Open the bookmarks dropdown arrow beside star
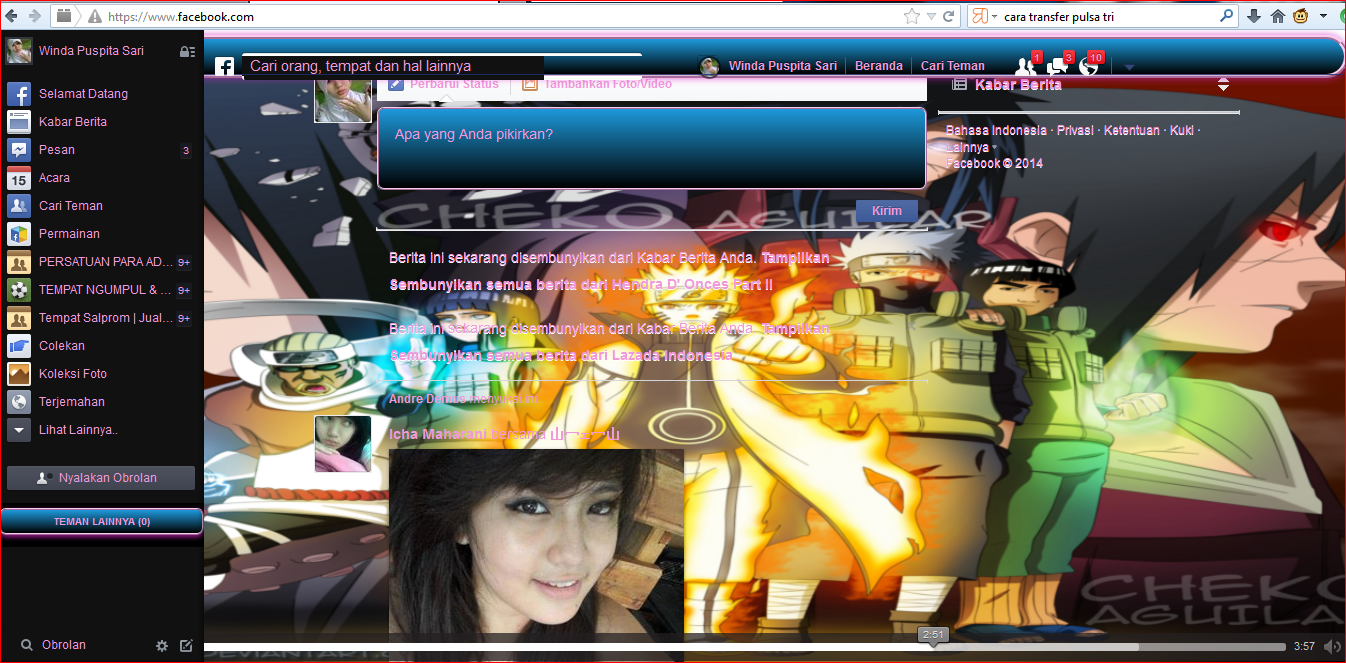The image size is (1346, 663). 930,16
